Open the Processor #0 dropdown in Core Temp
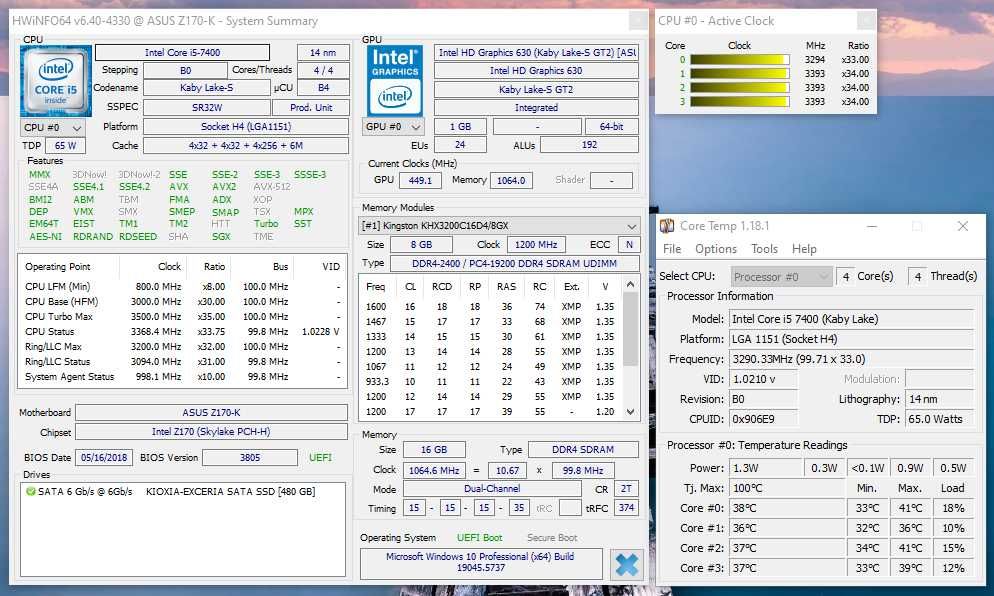Image resolution: width=994 pixels, height=596 pixels. (780, 276)
